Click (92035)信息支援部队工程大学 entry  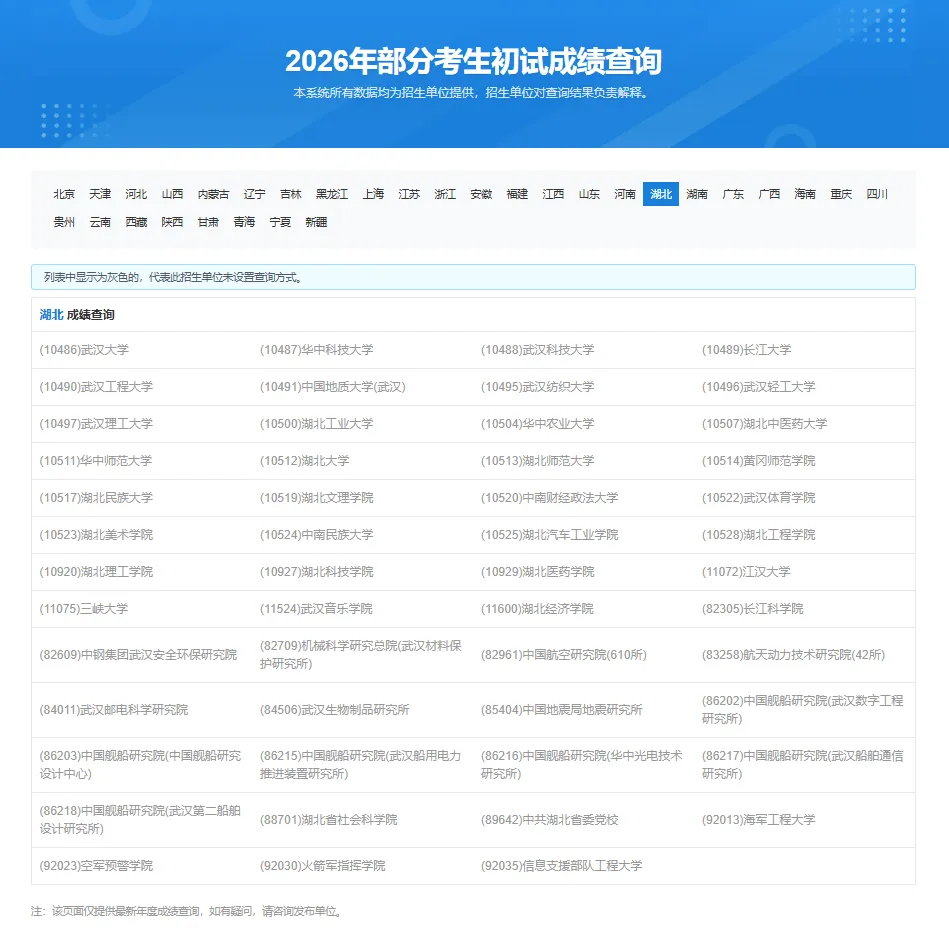click(562, 866)
